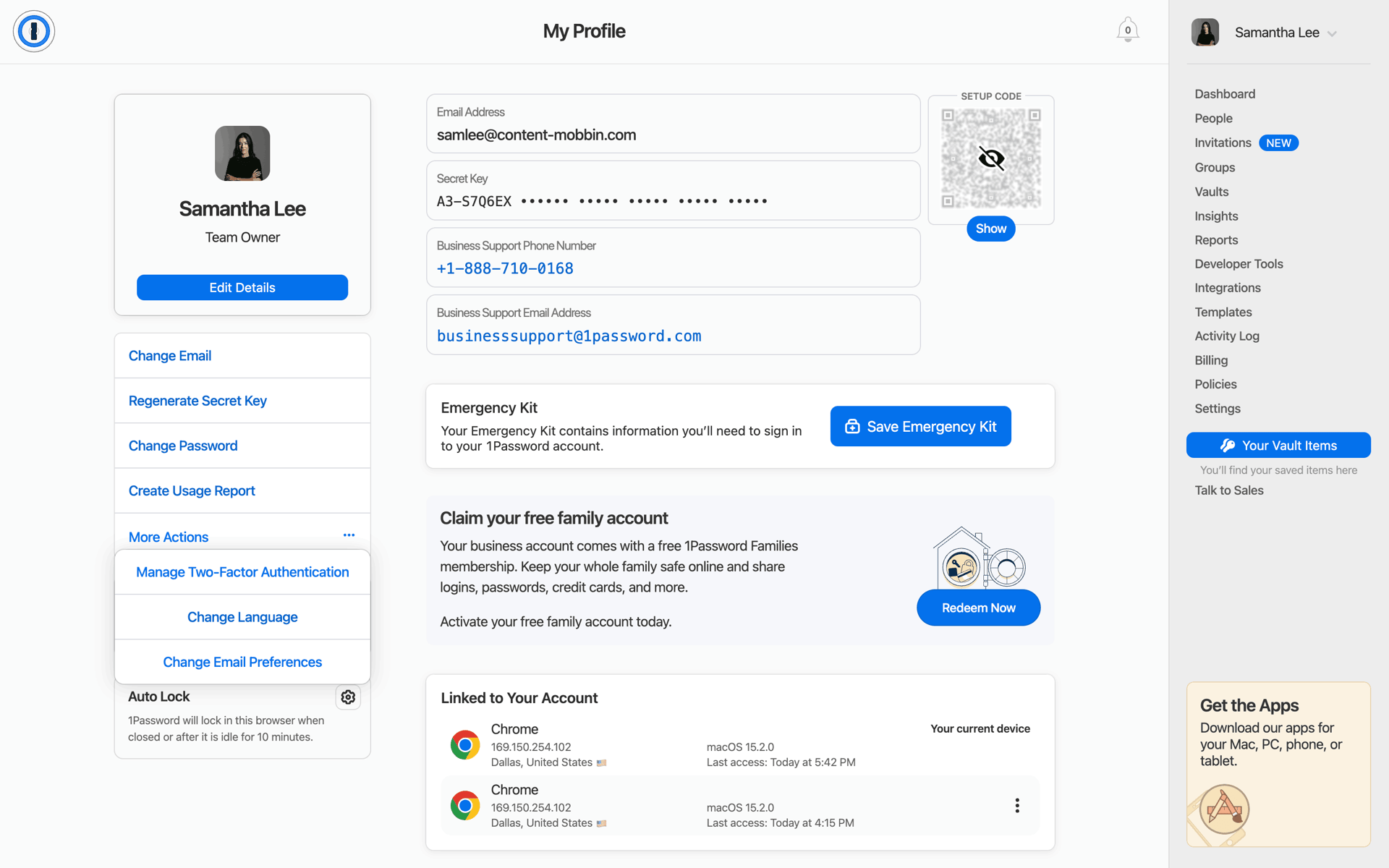
Task: Open Invitations in sidebar
Action: [1223, 143]
